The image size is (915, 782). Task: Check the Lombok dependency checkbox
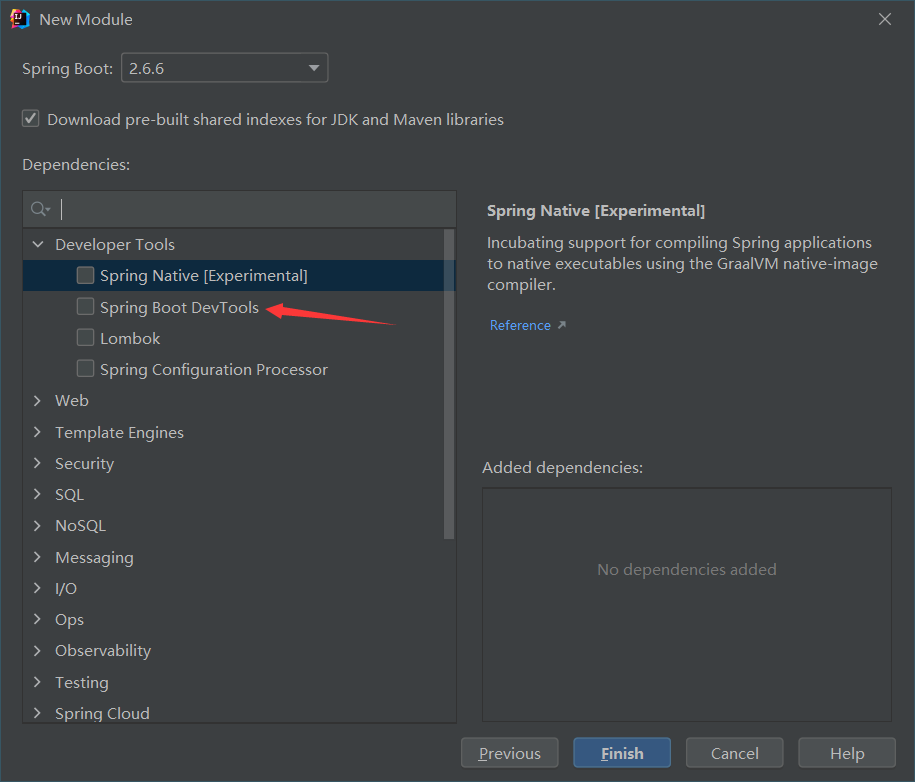click(x=85, y=338)
